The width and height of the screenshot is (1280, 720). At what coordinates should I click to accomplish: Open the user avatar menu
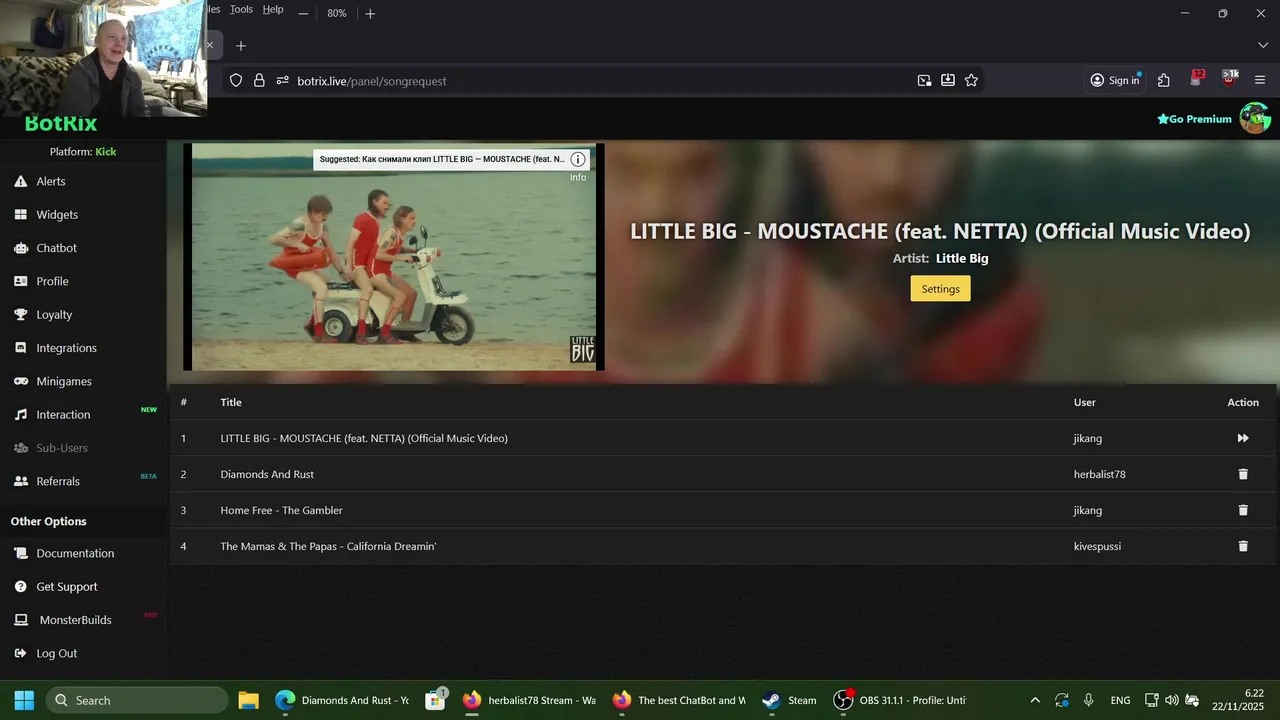[x=1255, y=118]
